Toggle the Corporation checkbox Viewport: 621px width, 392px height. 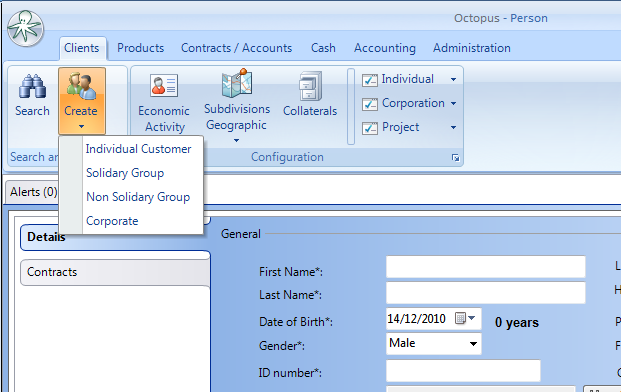pyautogui.click(x=370, y=104)
